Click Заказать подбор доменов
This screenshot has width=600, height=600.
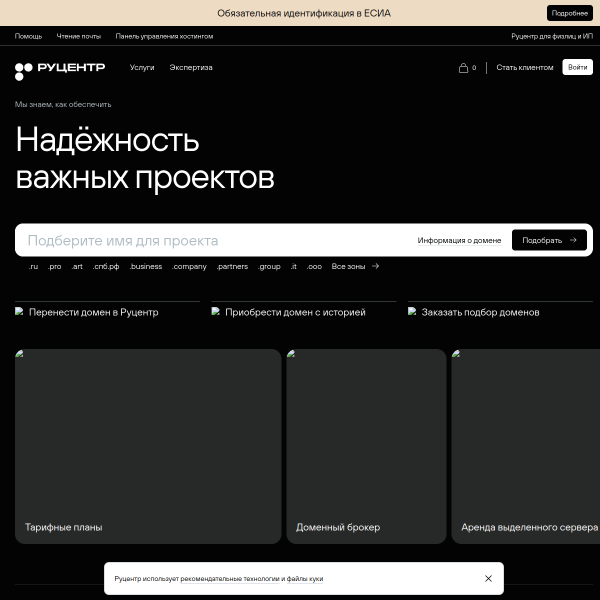[x=481, y=312]
